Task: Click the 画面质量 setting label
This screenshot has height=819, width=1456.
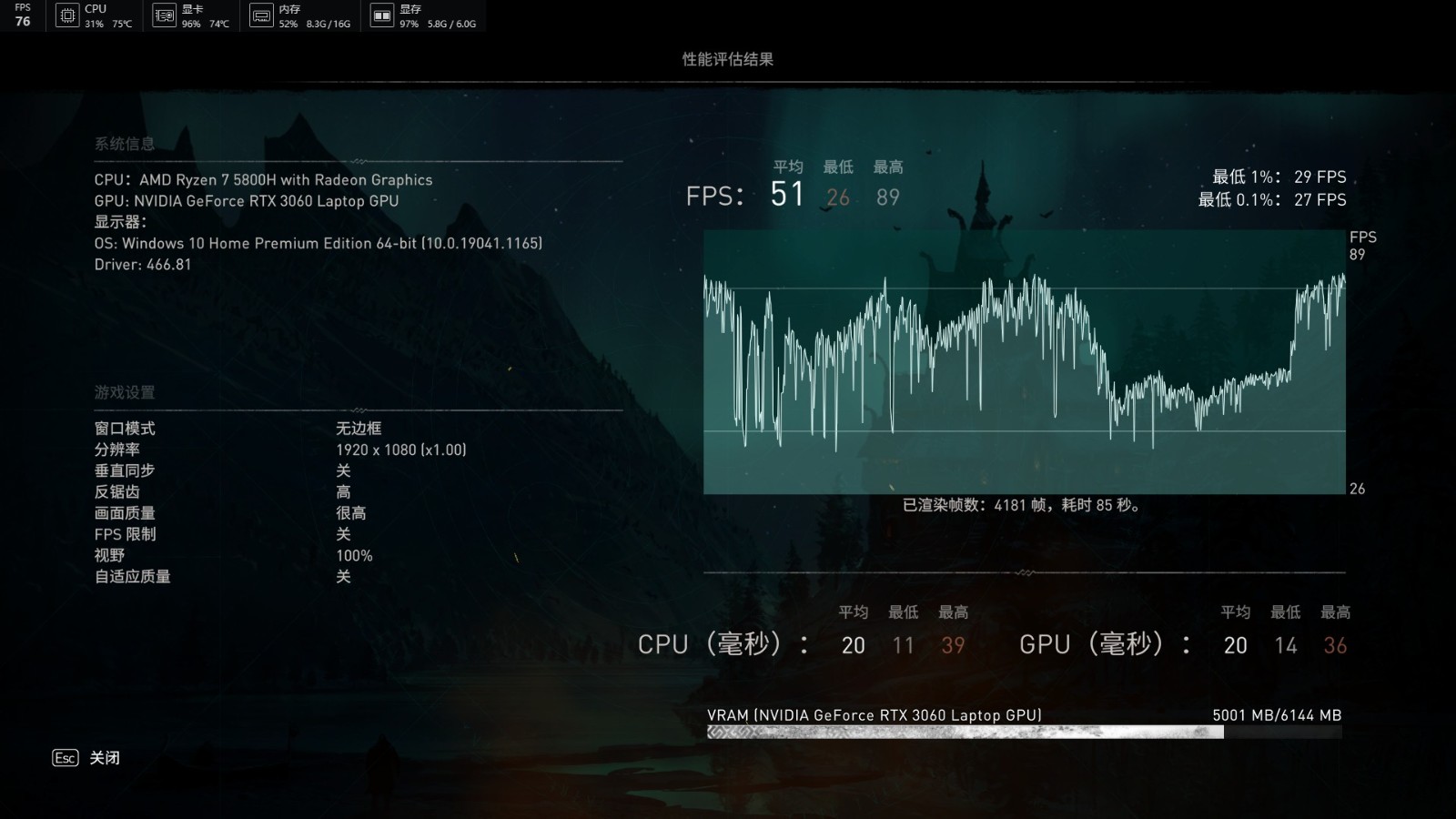Action: [125, 513]
